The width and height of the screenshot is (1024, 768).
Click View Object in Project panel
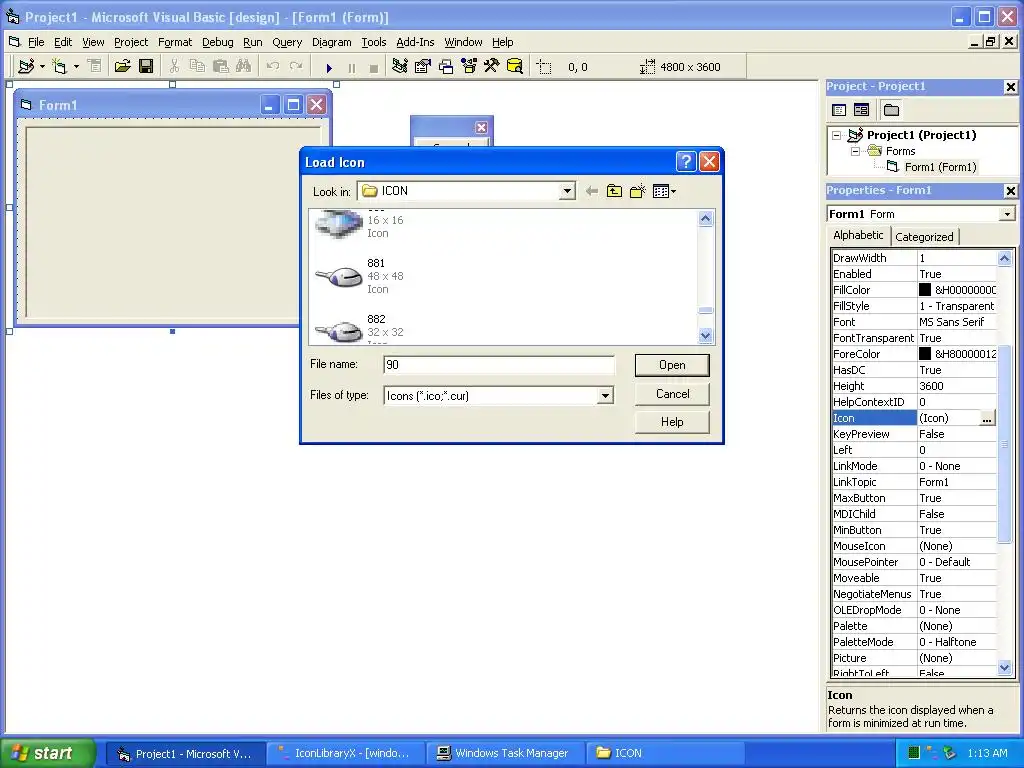pyautogui.click(x=861, y=110)
